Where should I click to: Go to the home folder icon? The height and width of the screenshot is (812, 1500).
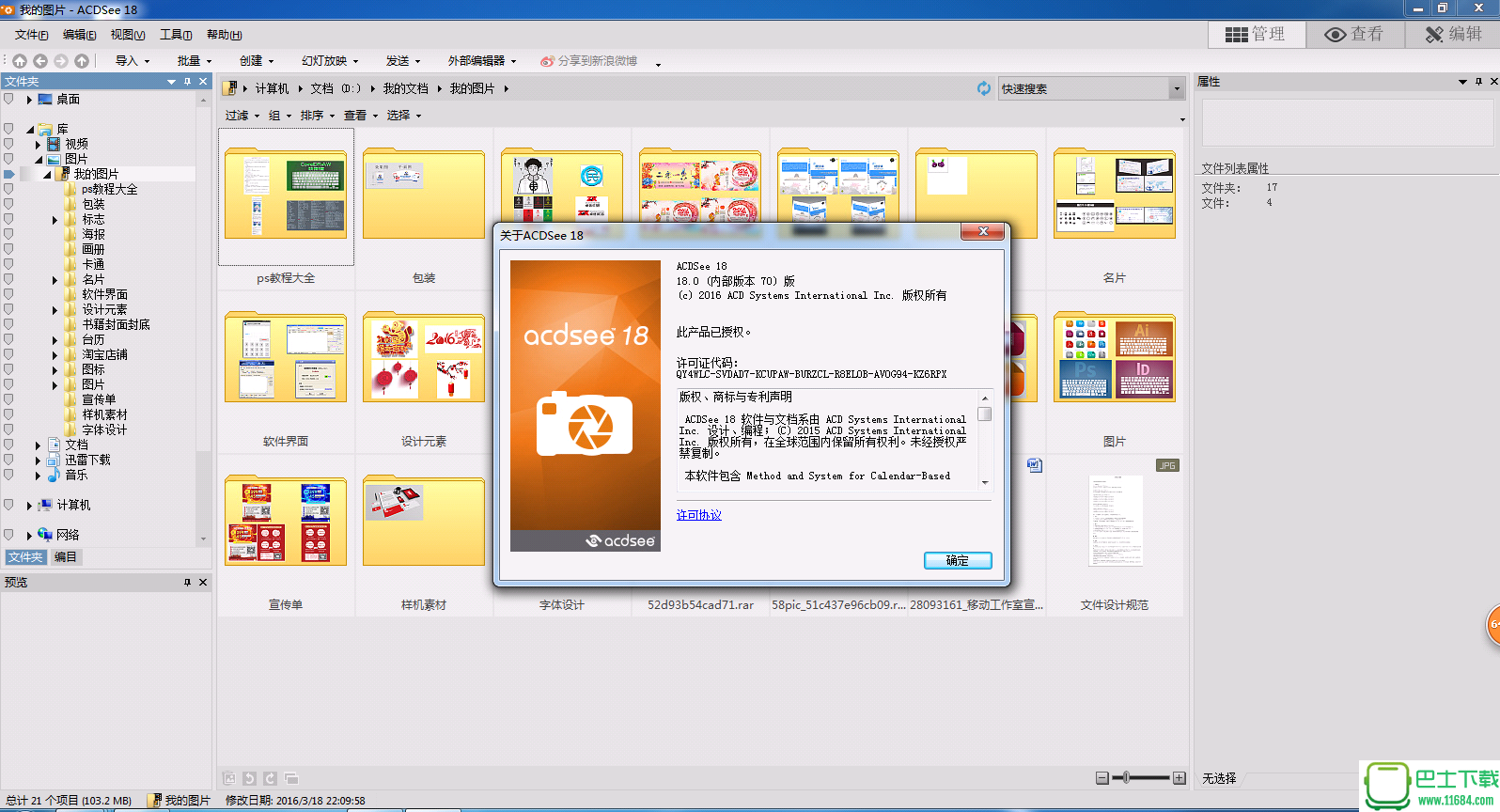point(20,61)
